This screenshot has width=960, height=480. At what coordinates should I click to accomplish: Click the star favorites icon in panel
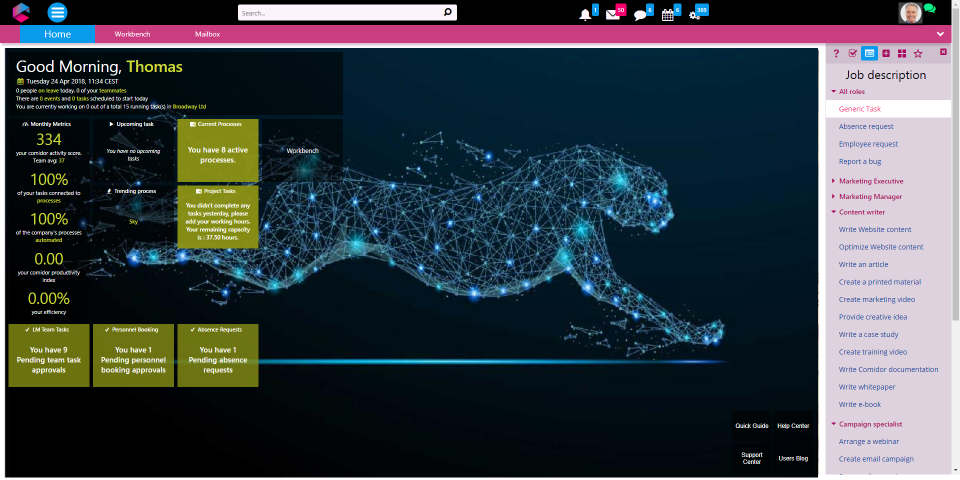click(x=918, y=53)
